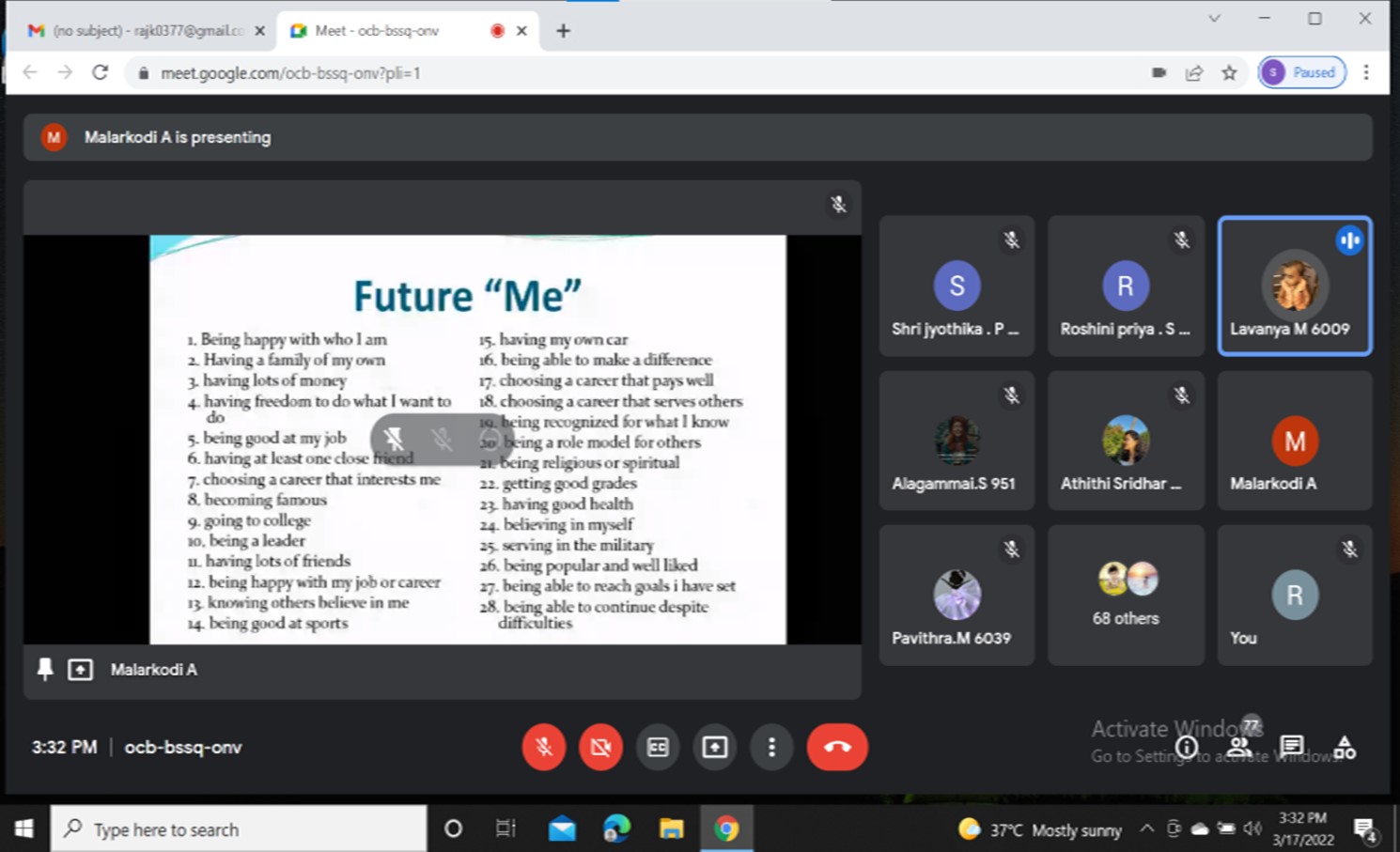Open Chrome three-dot menu
The height and width of the screenshot is (852, 1400).
click(x=1366, y=73)
